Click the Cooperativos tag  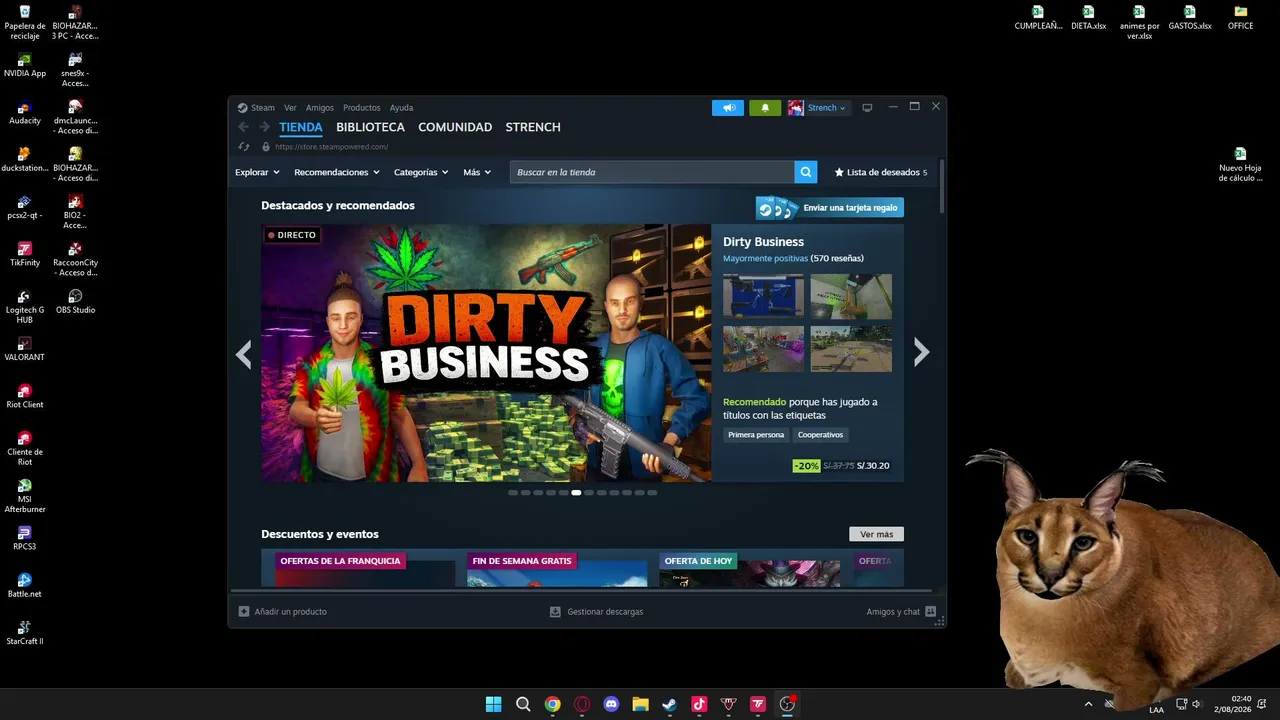click(x=820, y=435)
